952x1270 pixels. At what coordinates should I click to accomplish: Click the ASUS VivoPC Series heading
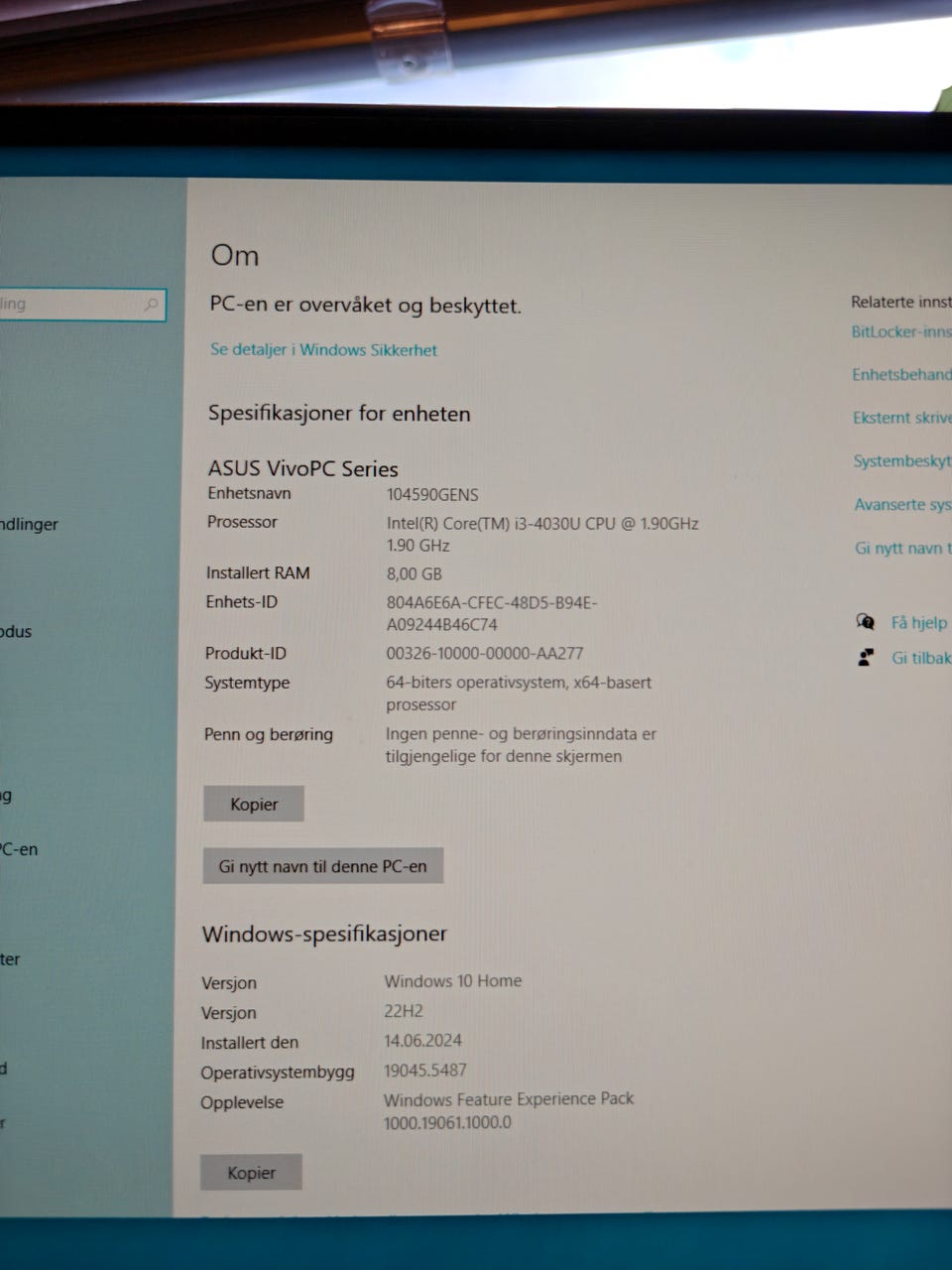click(x=302, y=468)
